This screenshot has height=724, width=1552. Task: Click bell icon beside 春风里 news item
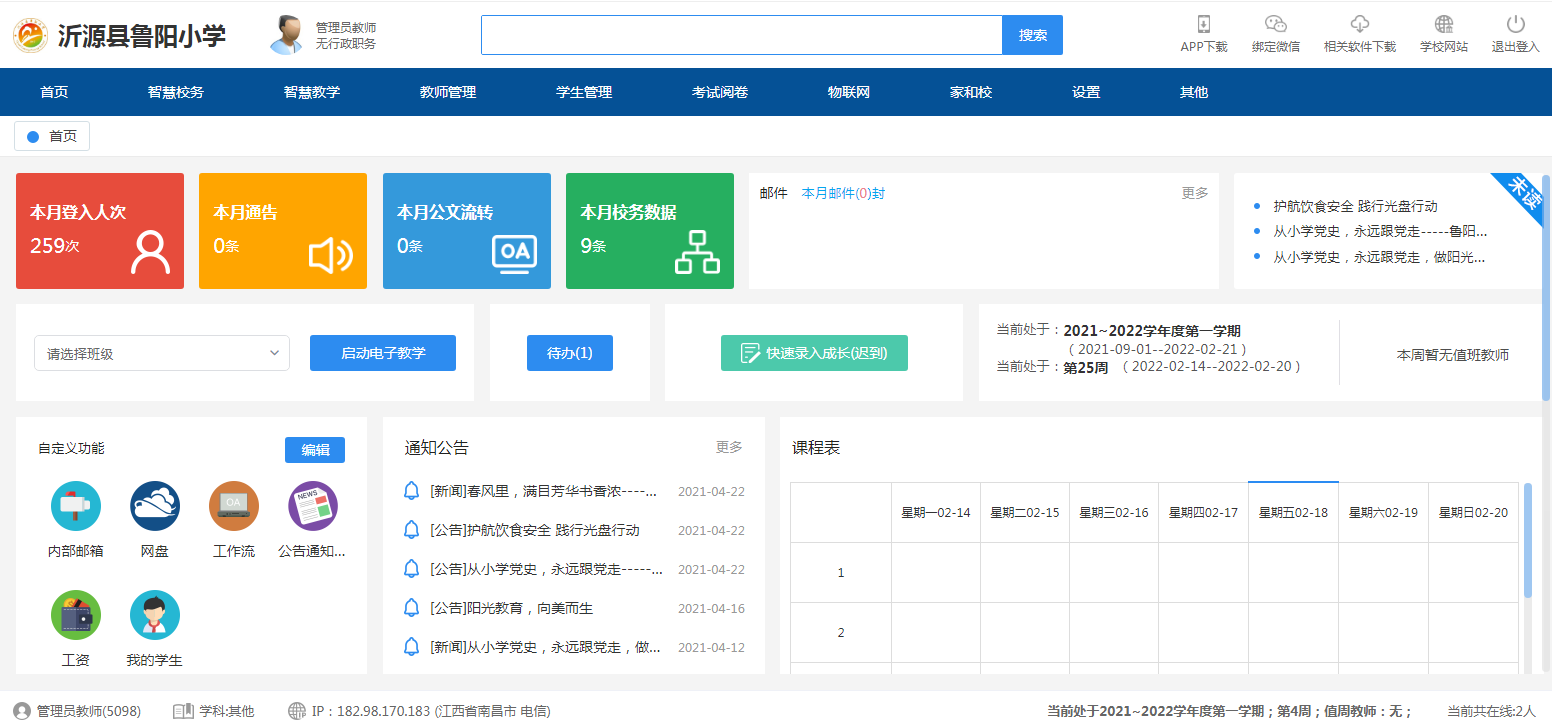[411, 491]
